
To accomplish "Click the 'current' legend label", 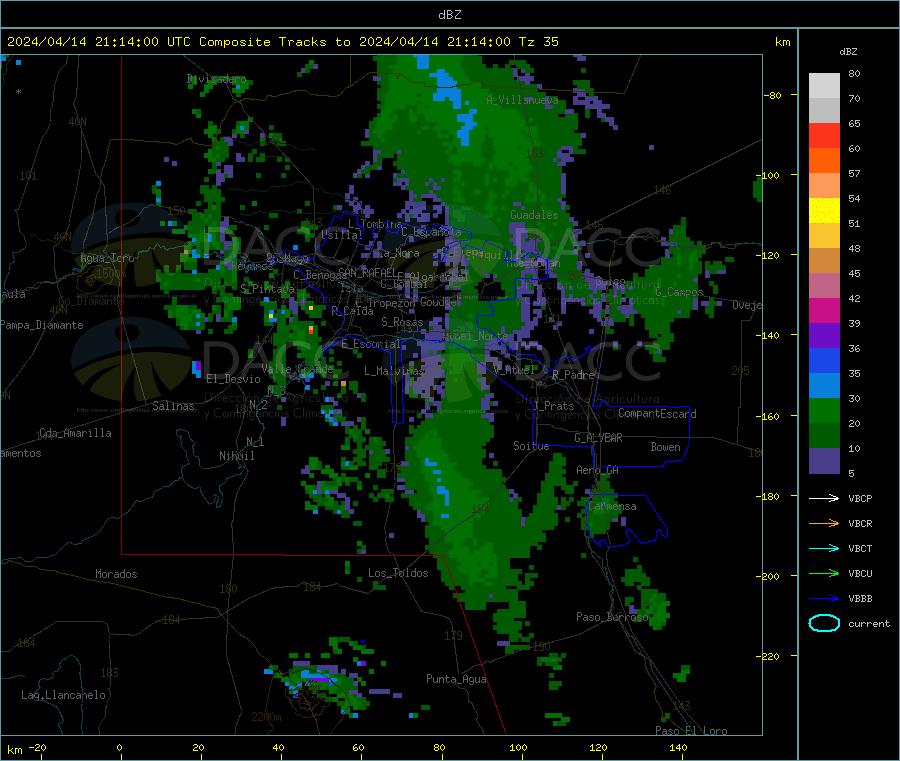I will (x=869, y=623).
